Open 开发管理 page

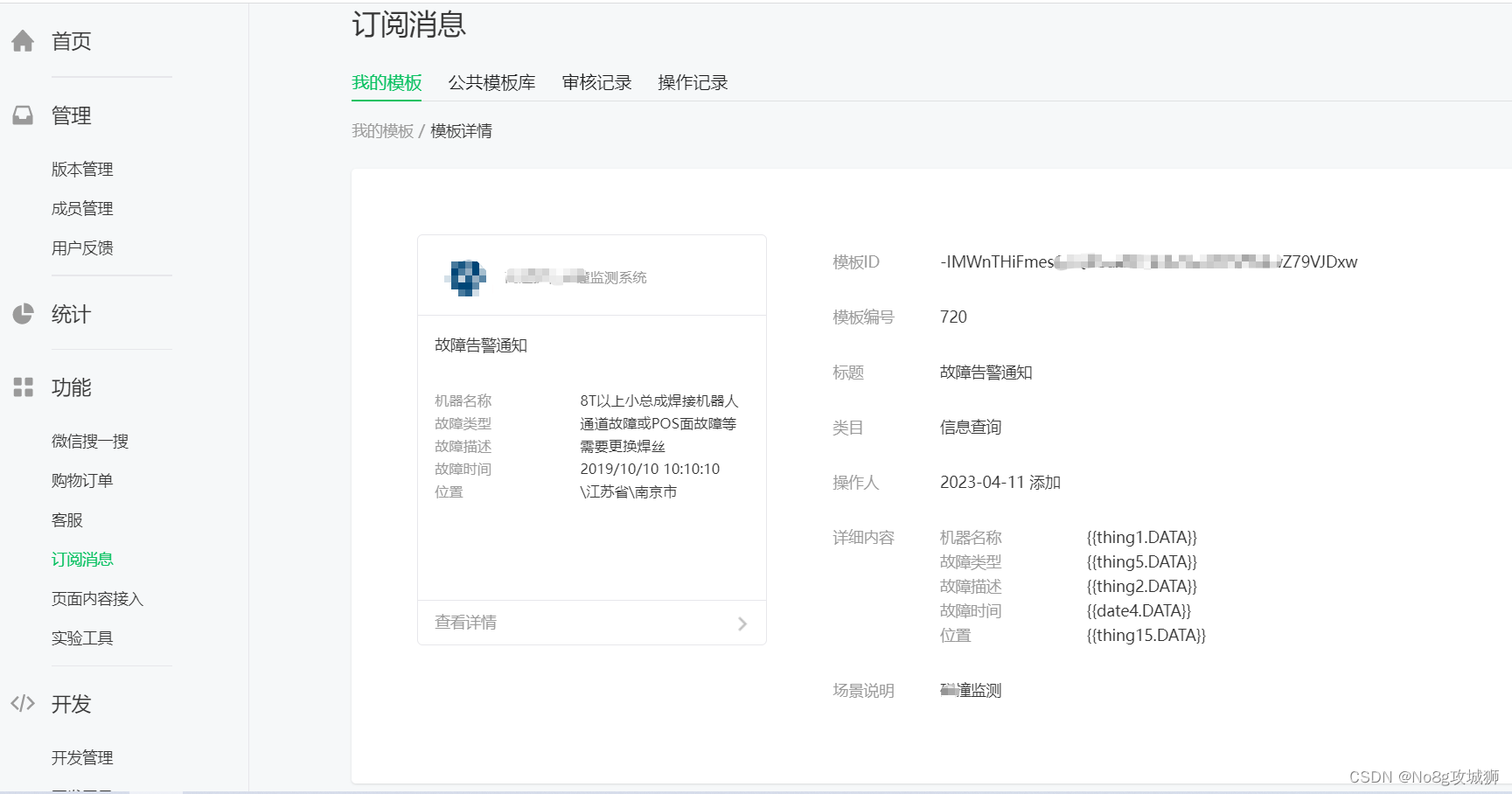(82, 758)
